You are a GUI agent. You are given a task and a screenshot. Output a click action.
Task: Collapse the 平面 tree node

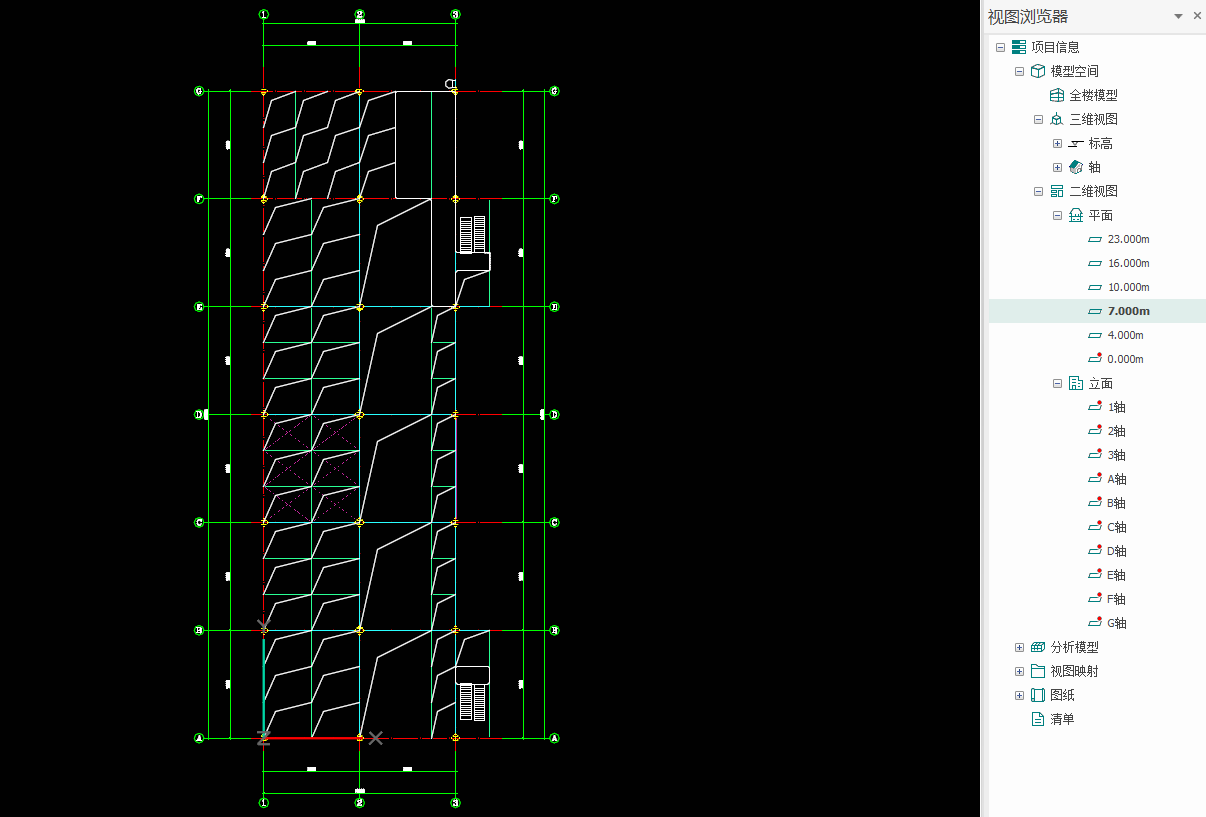tap(1057, 215)
